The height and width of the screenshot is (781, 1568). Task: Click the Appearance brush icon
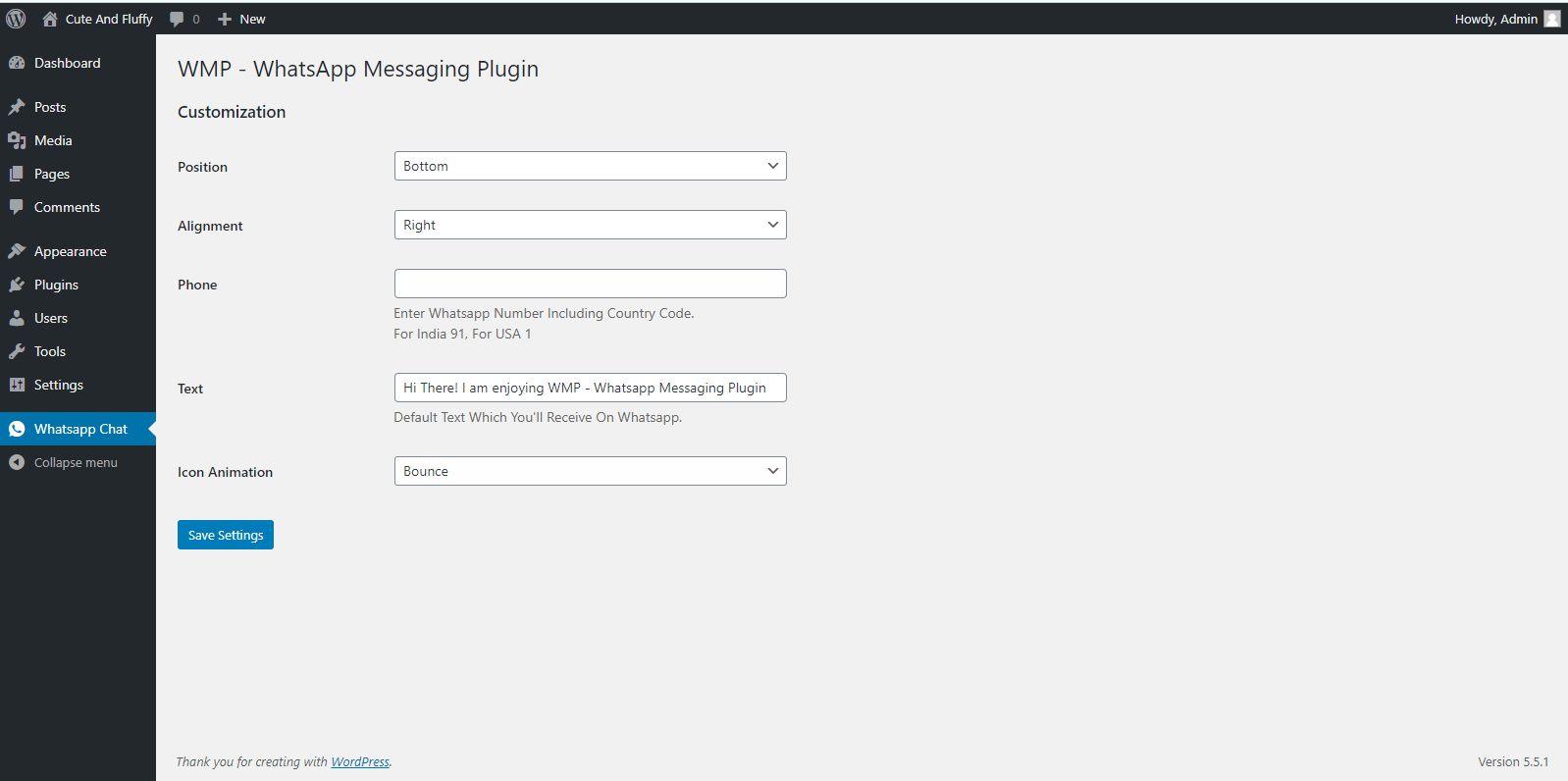pyautogui.click(x=17, y=251)
